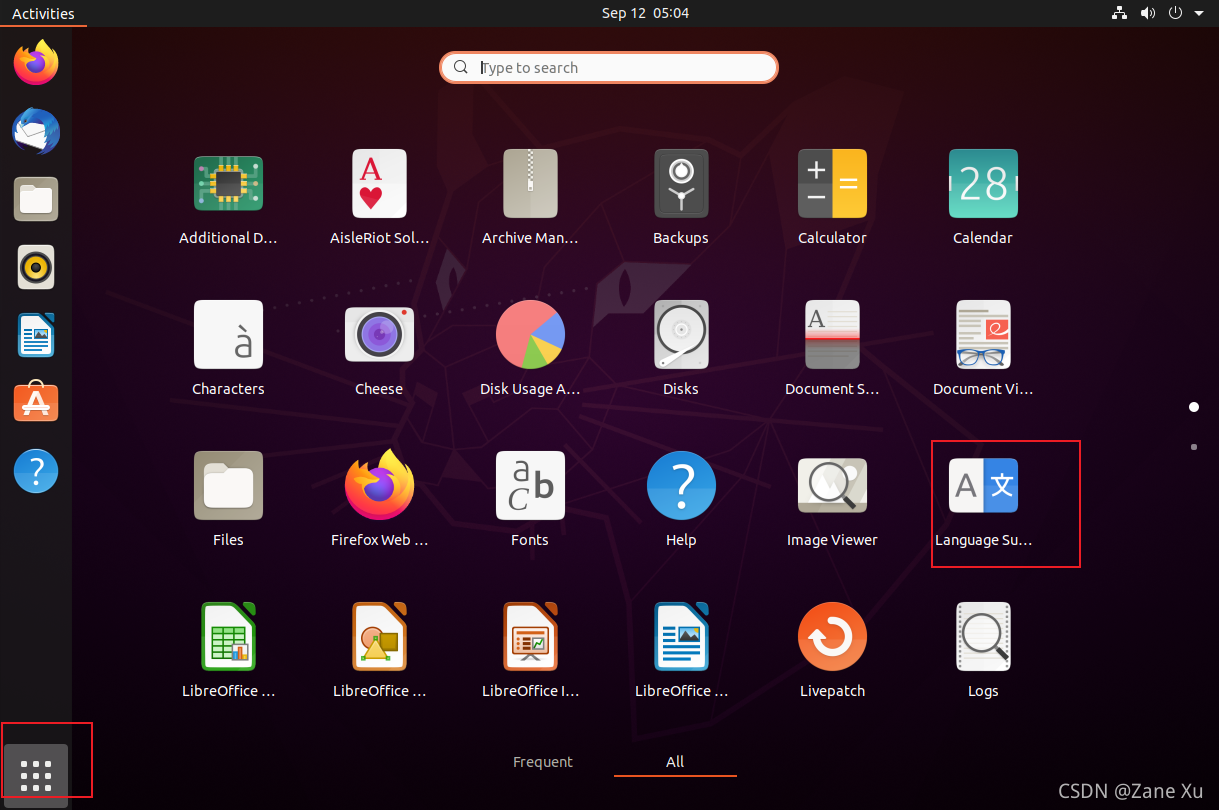
Task: Focus the Type to search field
Action: (609, 67)
